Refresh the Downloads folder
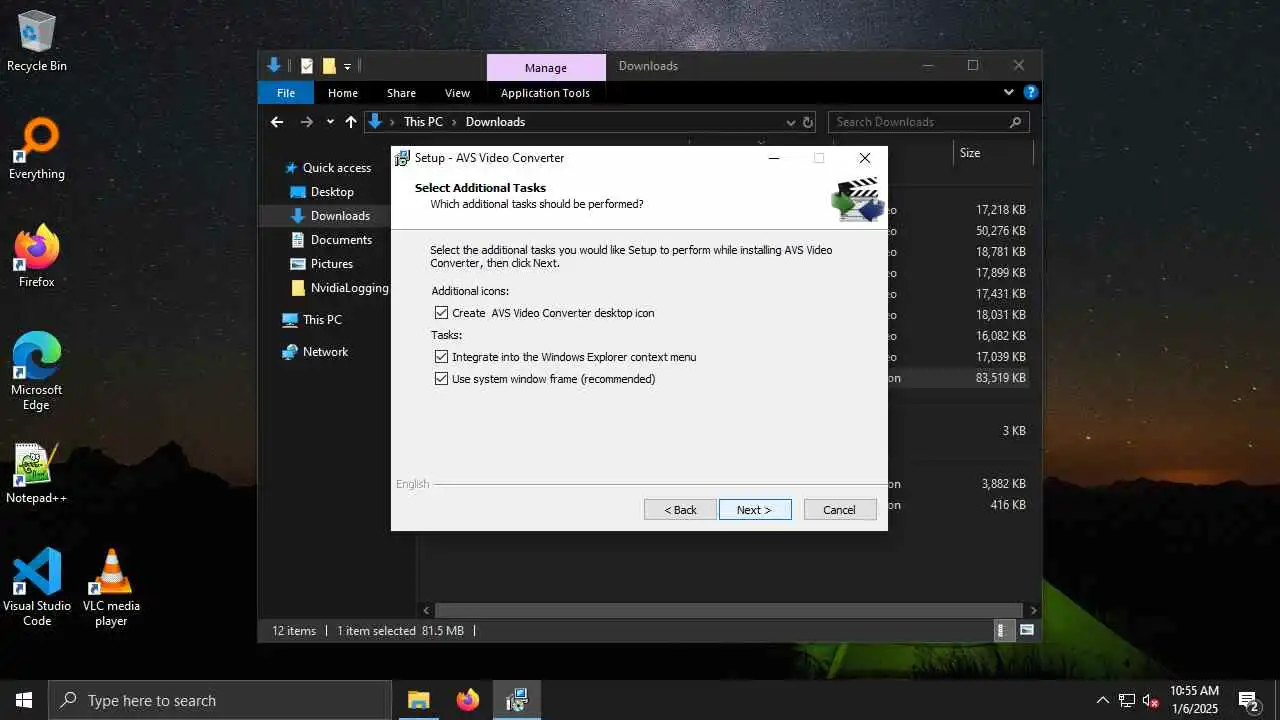This screenshot has width=1280, height=720. [x=809, y=122]
